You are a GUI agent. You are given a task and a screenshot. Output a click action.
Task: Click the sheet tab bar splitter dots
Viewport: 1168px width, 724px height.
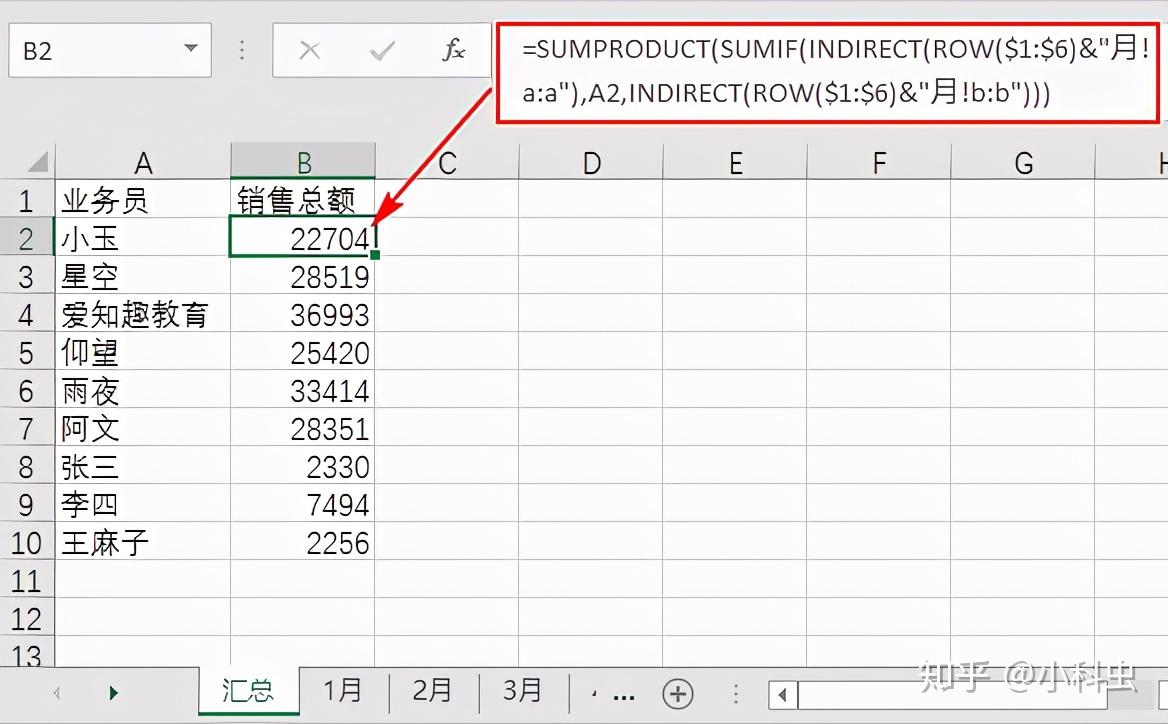(x=736, y=693)
